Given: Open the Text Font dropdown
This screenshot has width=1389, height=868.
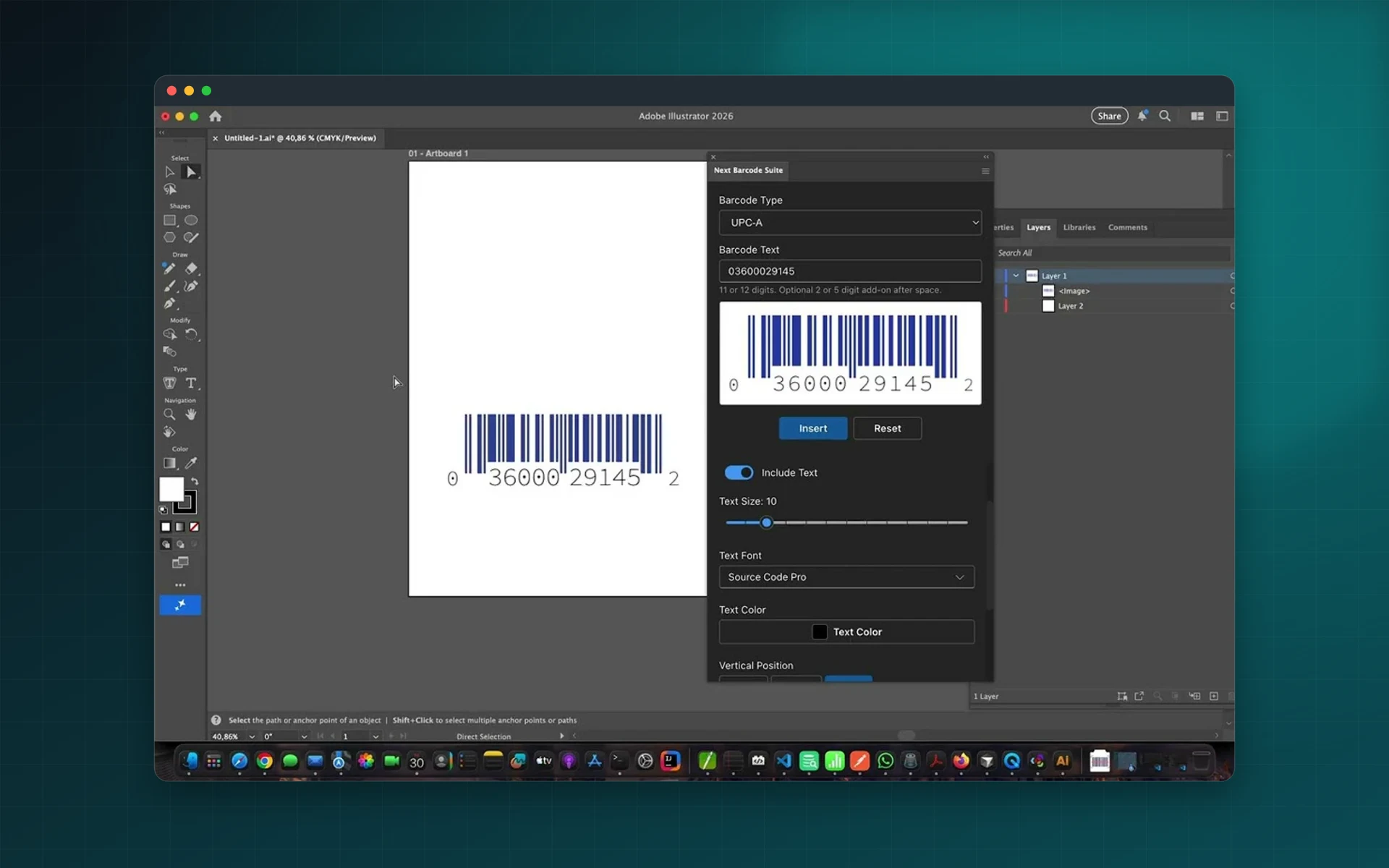Looking at the screenshot, I should (846, 577).
